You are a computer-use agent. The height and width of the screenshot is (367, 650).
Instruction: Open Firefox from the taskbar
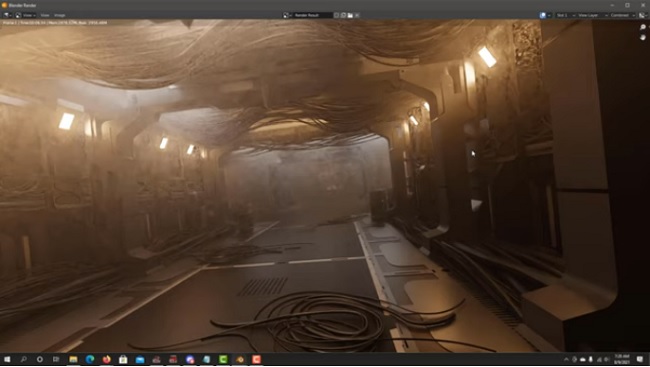click(x=107, y=359)
